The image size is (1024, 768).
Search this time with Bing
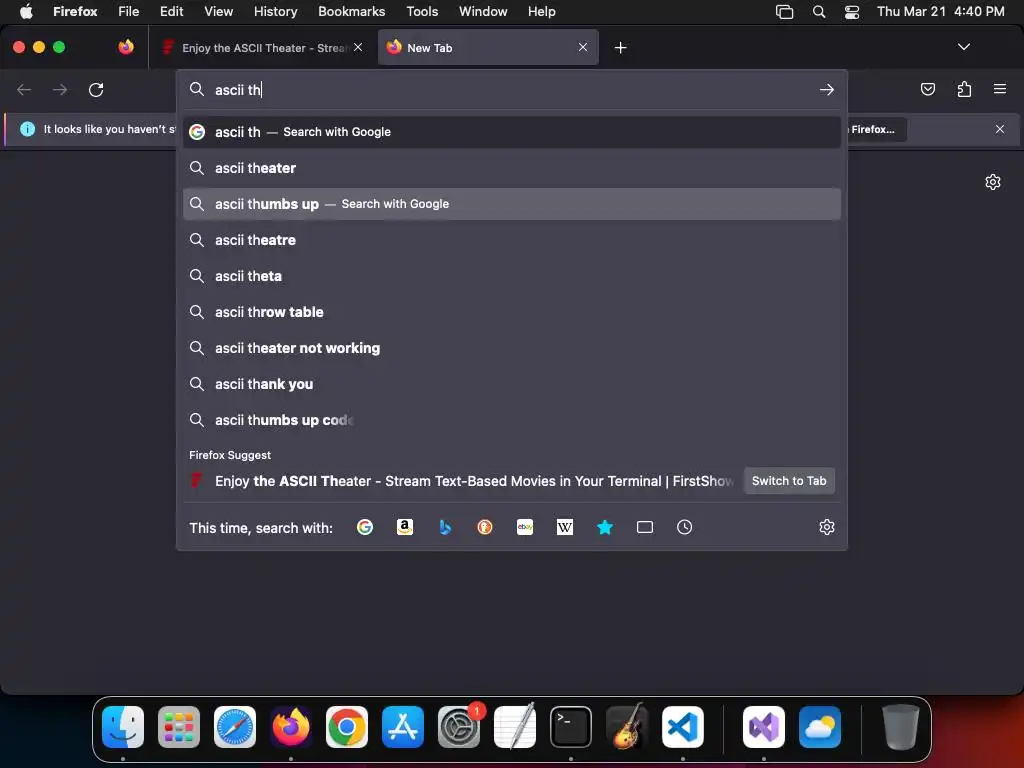[x=445, y=527]
